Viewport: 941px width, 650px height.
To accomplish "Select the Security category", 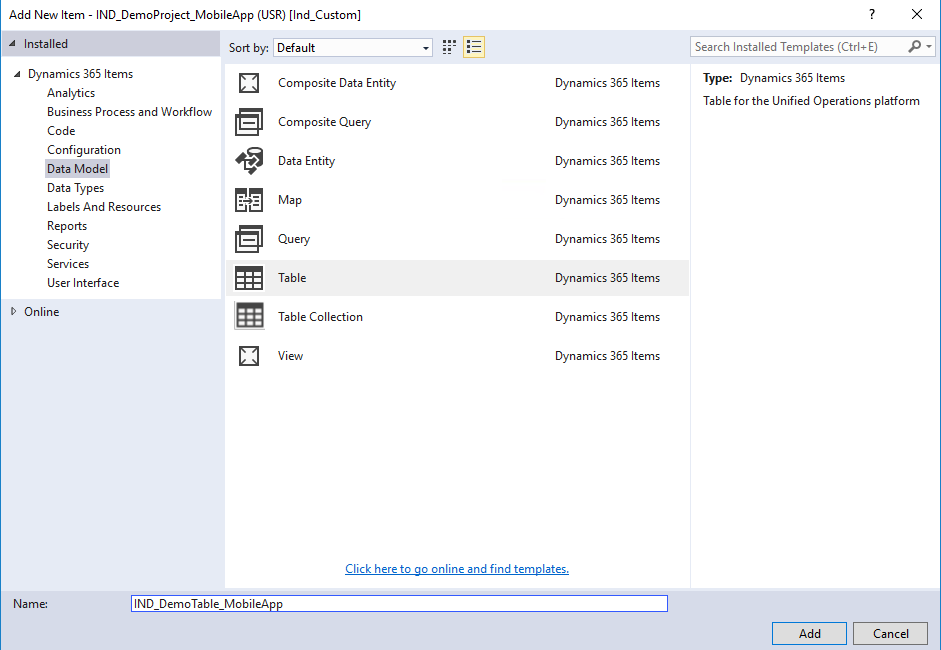I will click(67, 244).
